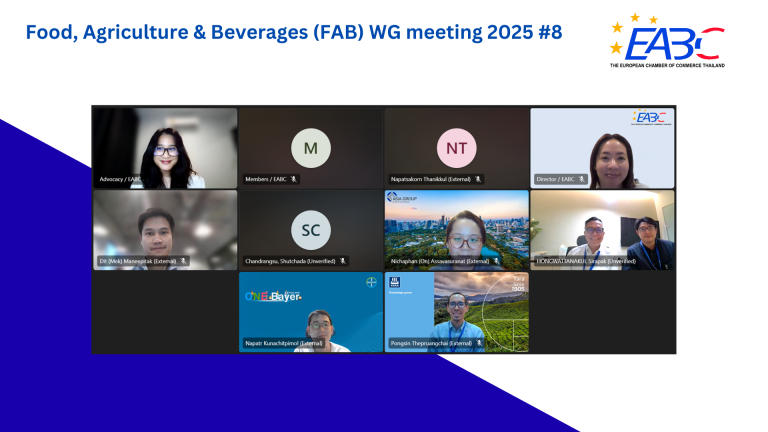Image resolution: width=768 pixels, height=432 pixels.
Task: Select the M avatar circle
Action: (311, 148)
